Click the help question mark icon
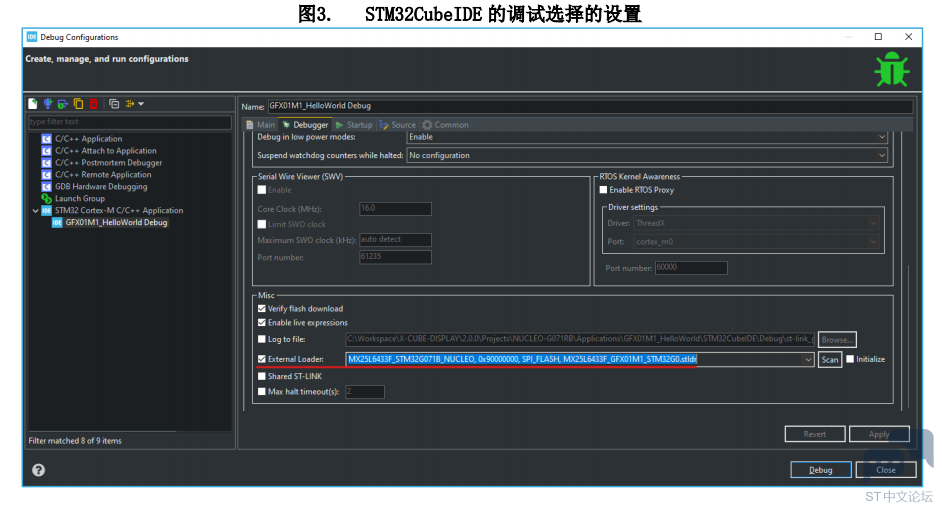942x512 pixels. coord(38,470)
